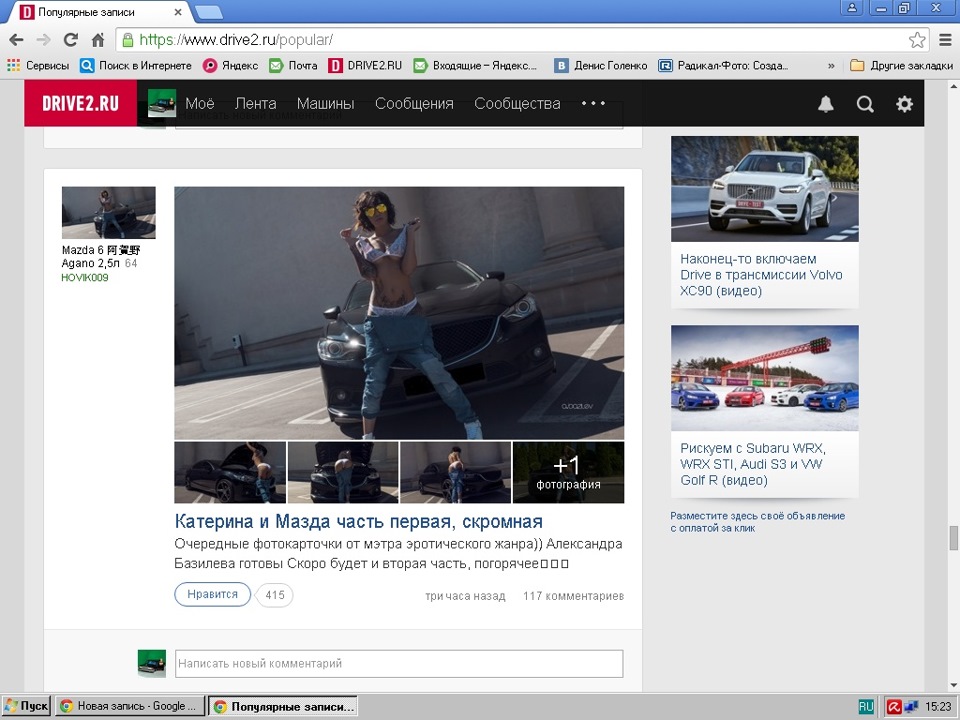Open the Моё menu item

coord(200,103)
